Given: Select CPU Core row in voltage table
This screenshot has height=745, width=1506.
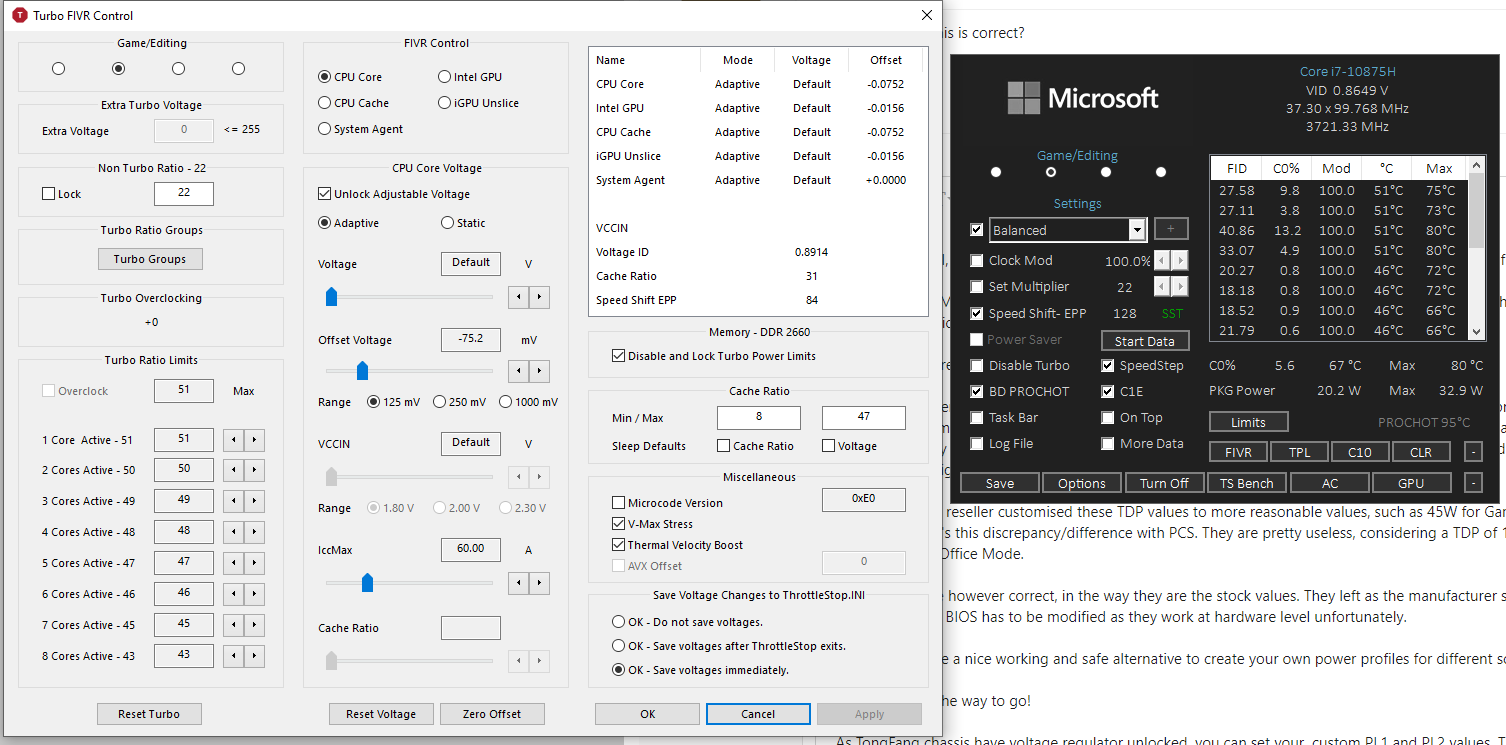Looking at the screenshot, I should point(757,84).
